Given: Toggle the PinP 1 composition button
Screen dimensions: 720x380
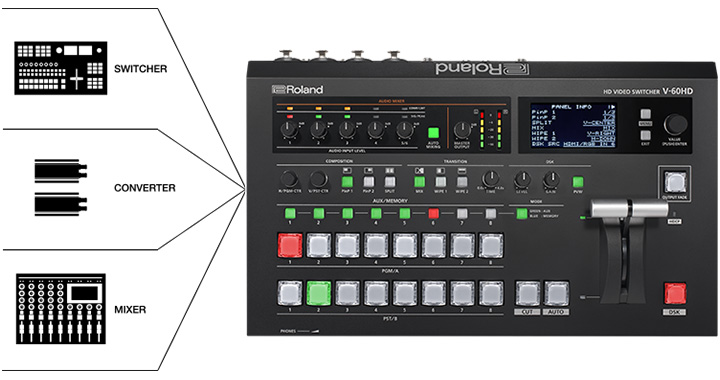Looking at the screenshot, I should 347,182.
